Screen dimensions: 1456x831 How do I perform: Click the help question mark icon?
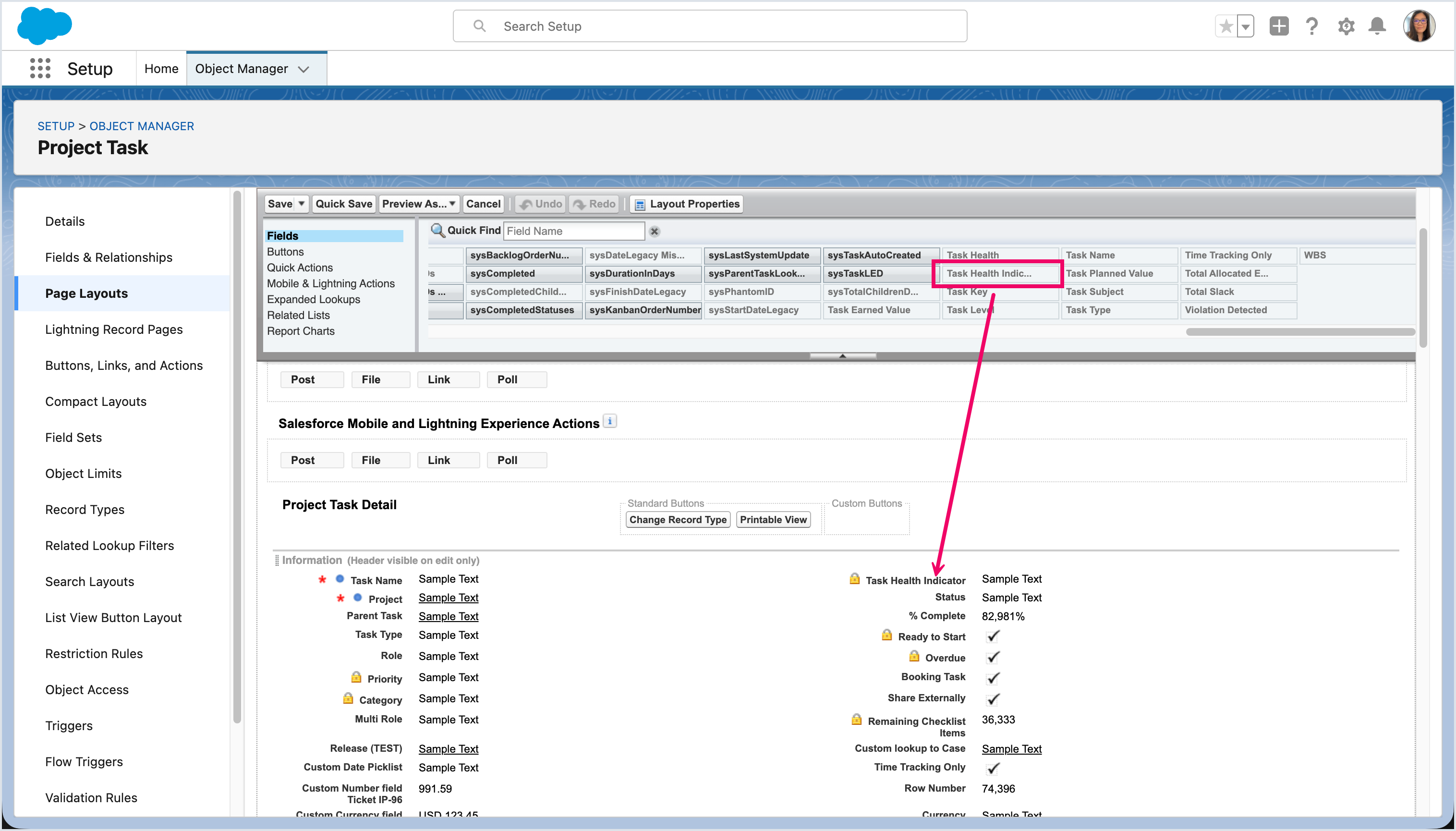(x=1311, y=26)
